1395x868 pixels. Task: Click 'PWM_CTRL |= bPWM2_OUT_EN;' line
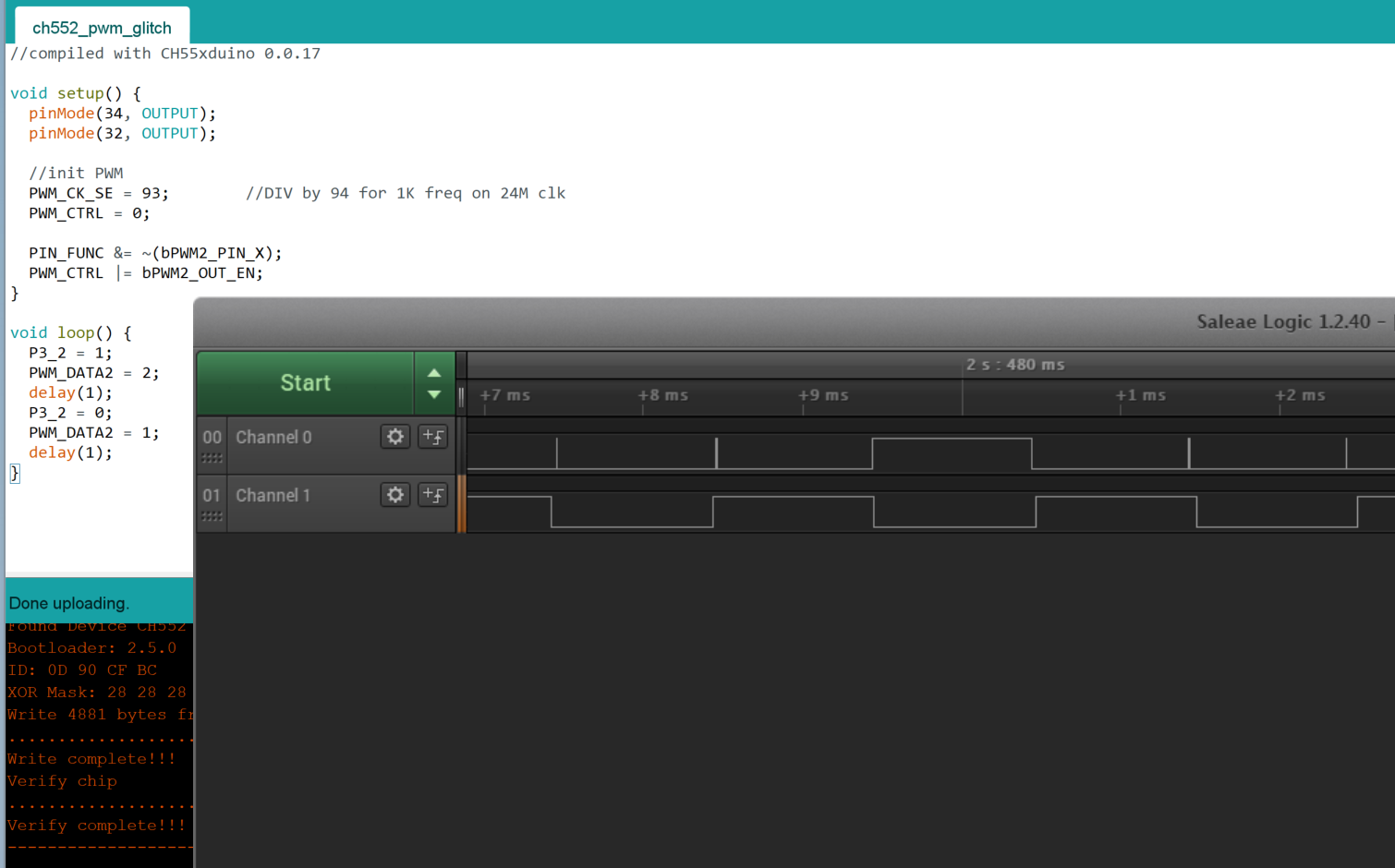point(146,273)
